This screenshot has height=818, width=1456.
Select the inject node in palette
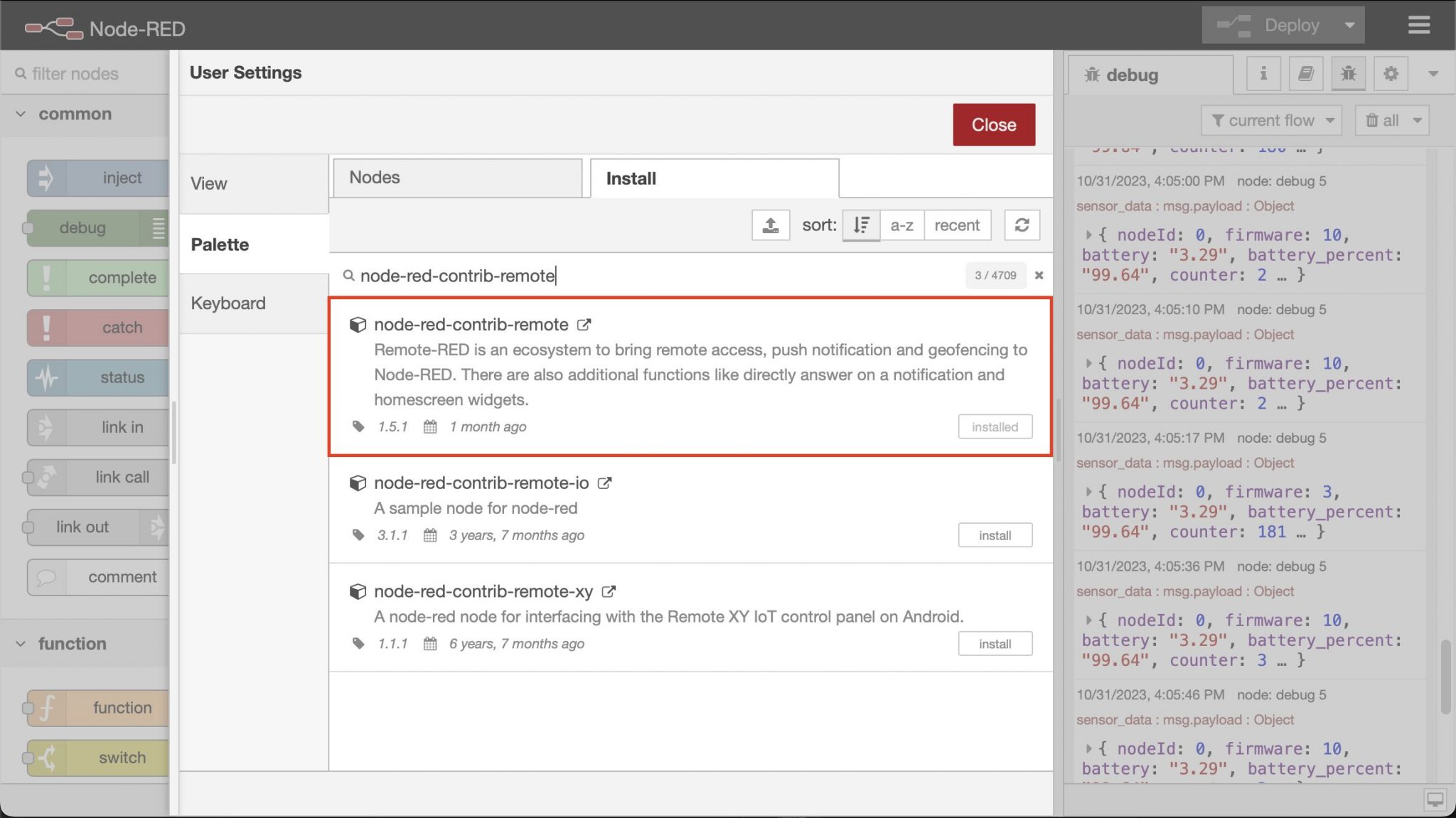point(98,178)
